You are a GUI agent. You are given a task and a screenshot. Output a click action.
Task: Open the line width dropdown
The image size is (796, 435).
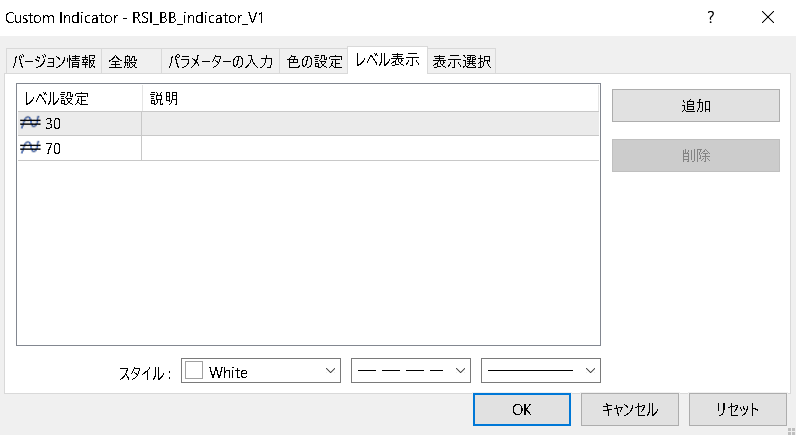(541, 371)
